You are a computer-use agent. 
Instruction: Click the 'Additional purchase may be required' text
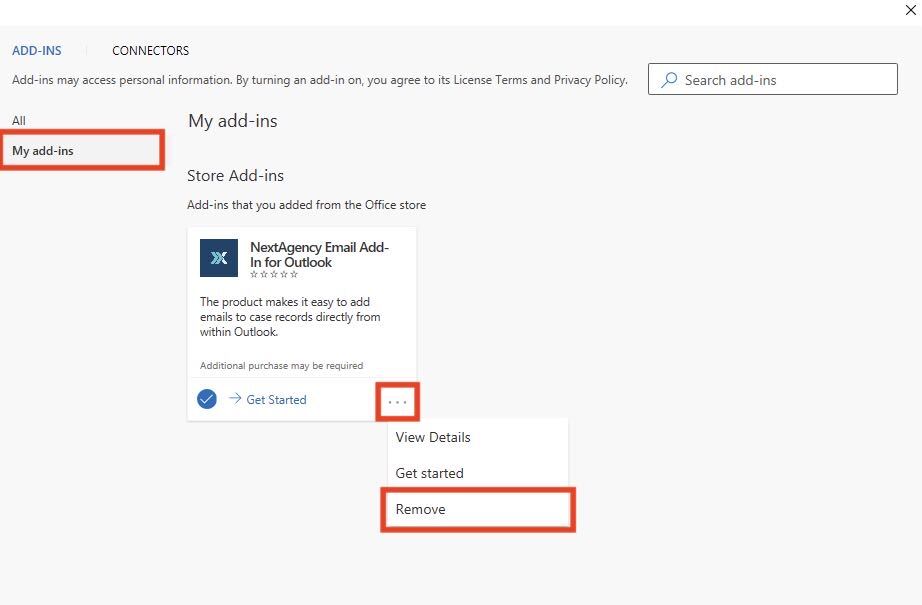282,366
